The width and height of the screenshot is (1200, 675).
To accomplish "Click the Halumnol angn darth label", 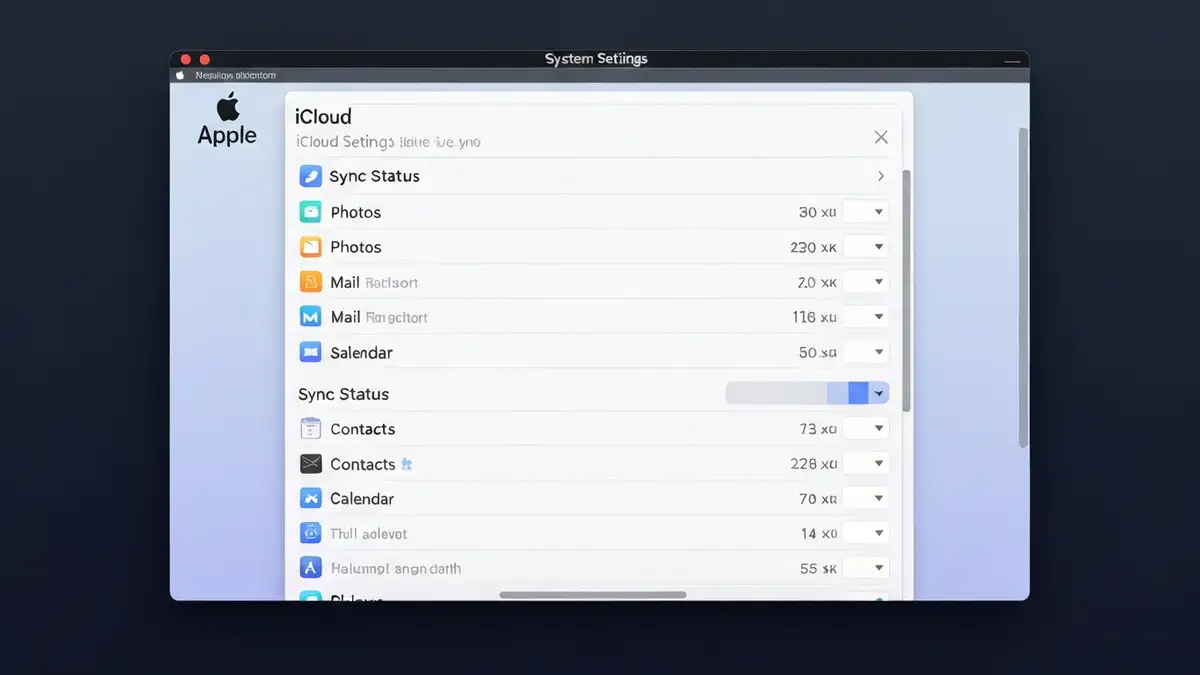I will tap(396, 568).
